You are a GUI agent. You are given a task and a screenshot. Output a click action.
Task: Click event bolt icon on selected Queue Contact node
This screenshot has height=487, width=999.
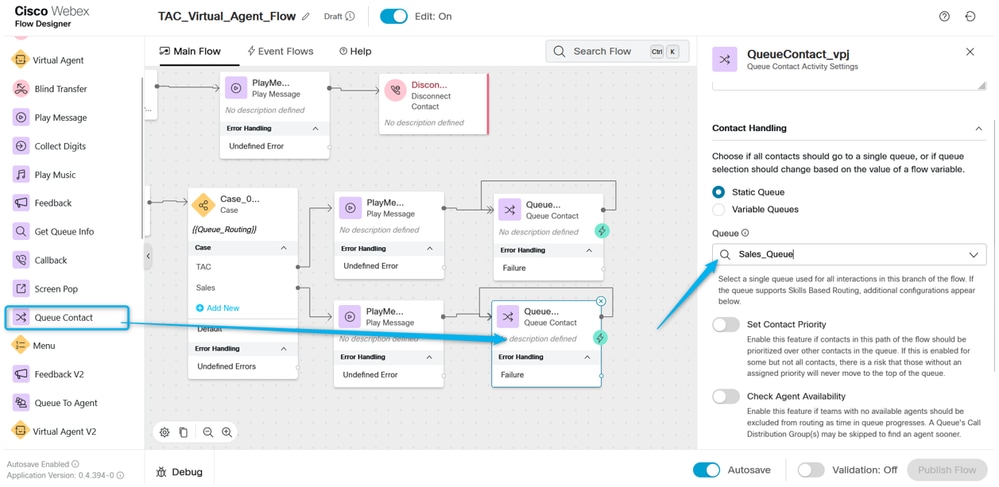(600, 338)
